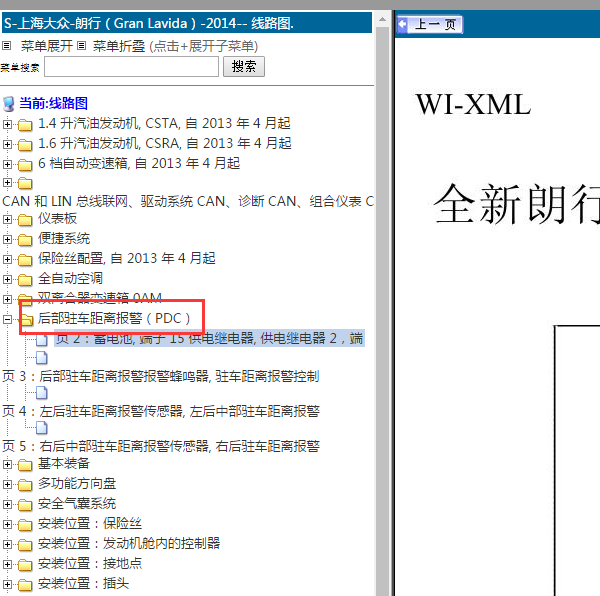The width and height of the screenshot is (600, 596).
Task: Expand the 多功能方向盘 tree node
Action: click(7, 484)
